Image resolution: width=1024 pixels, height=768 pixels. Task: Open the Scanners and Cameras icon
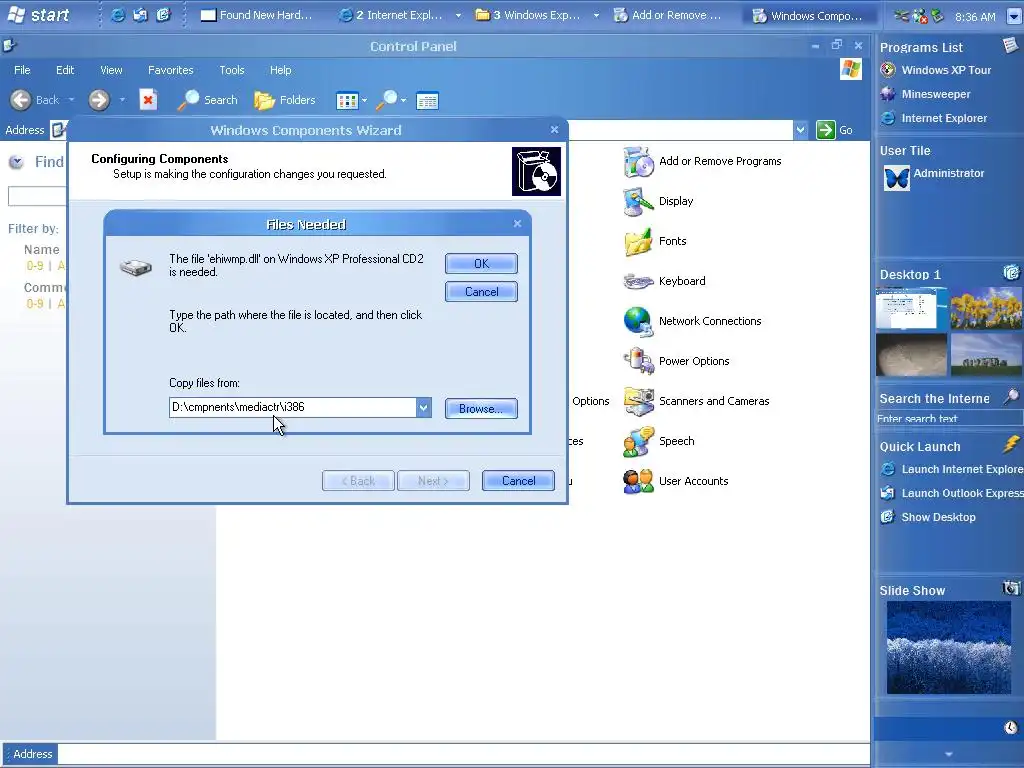[x=638, y=401]
